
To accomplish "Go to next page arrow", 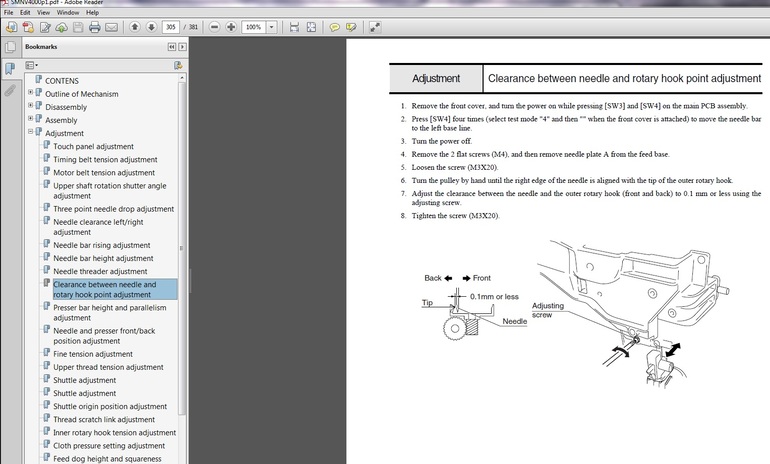I will click(152, 27).
